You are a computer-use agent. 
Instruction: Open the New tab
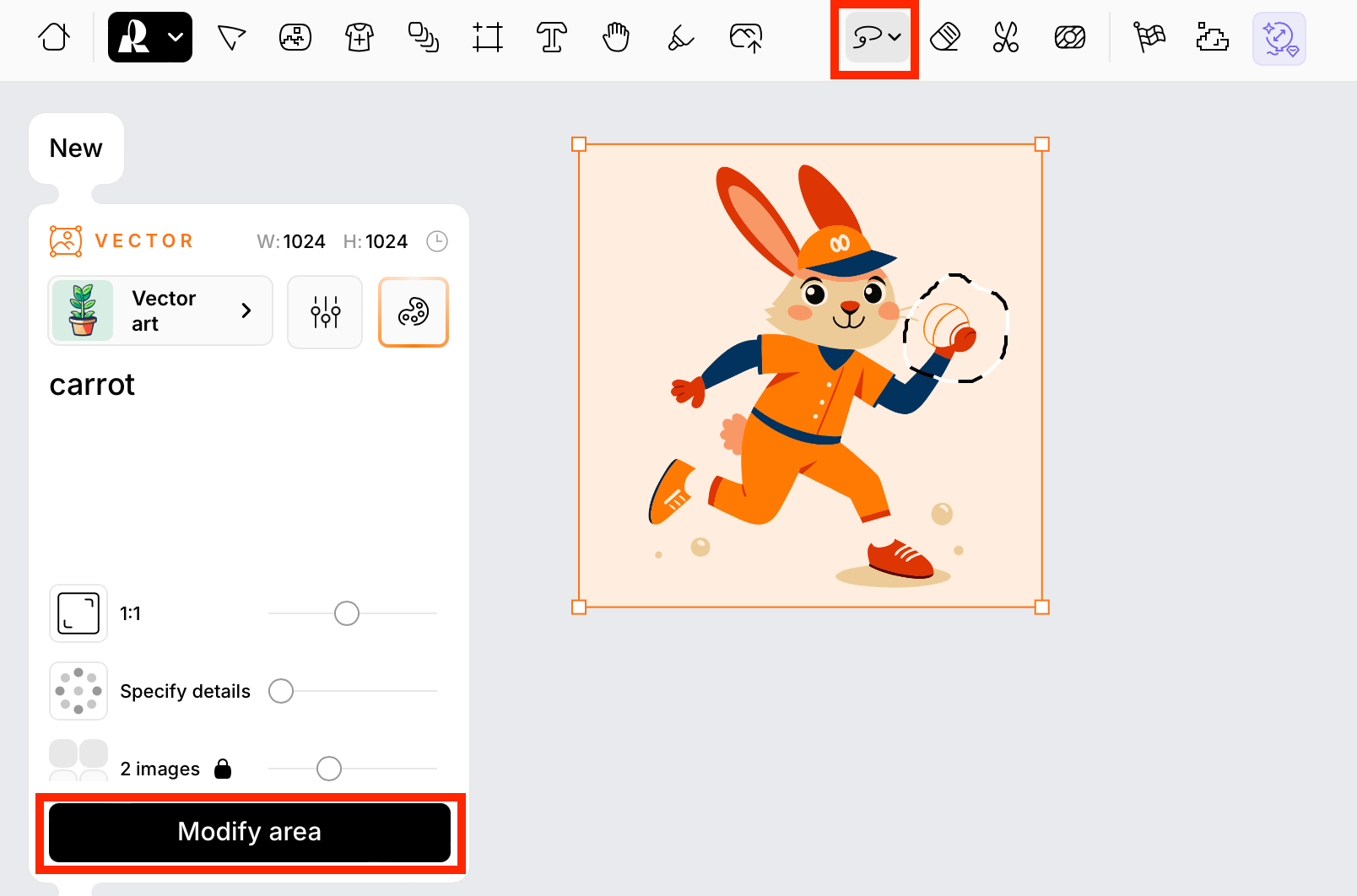point(76,148)
